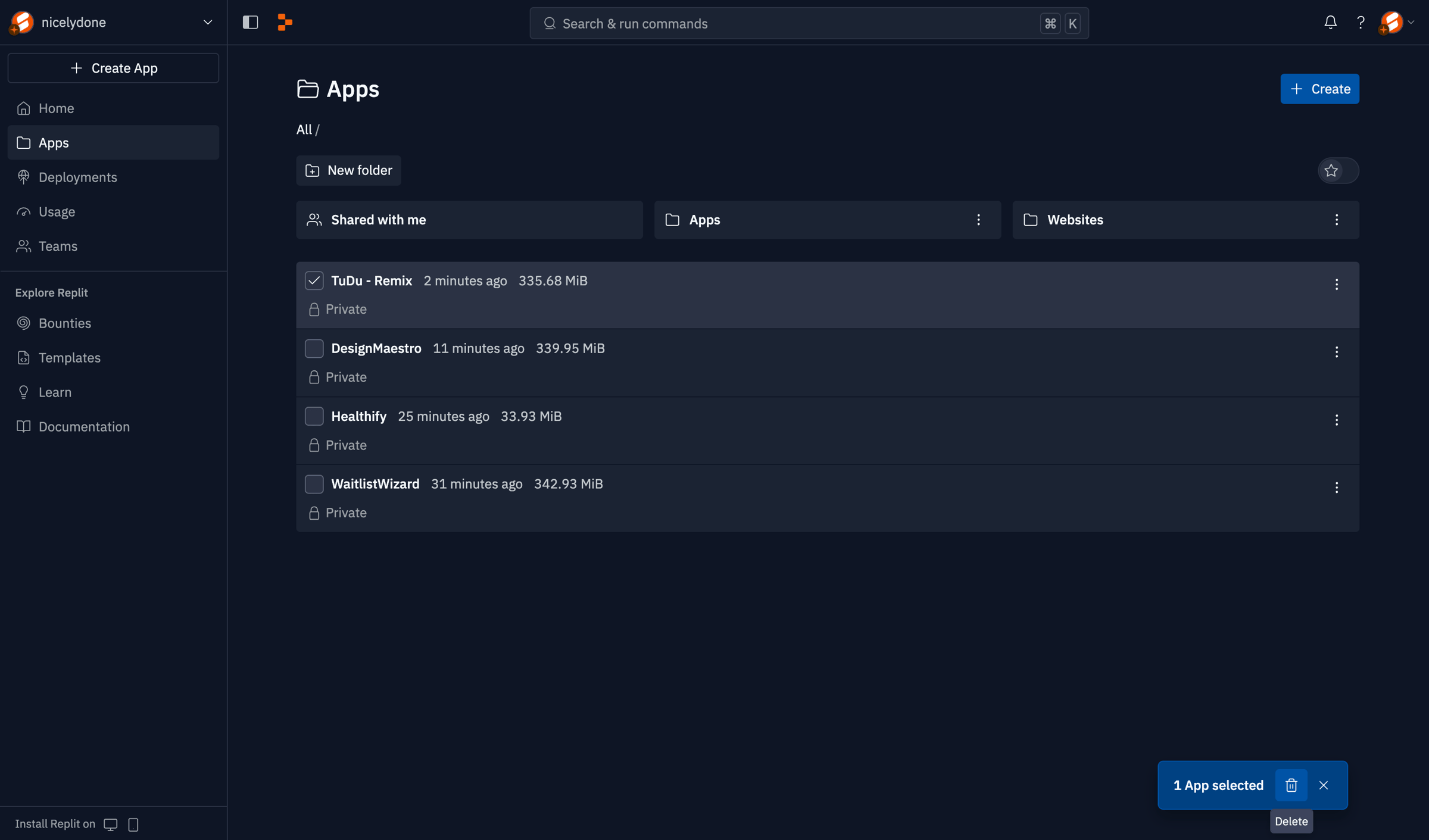Open Deployments page
The width and height of the screenshot is (1429, 840).
tap(113, 177)
